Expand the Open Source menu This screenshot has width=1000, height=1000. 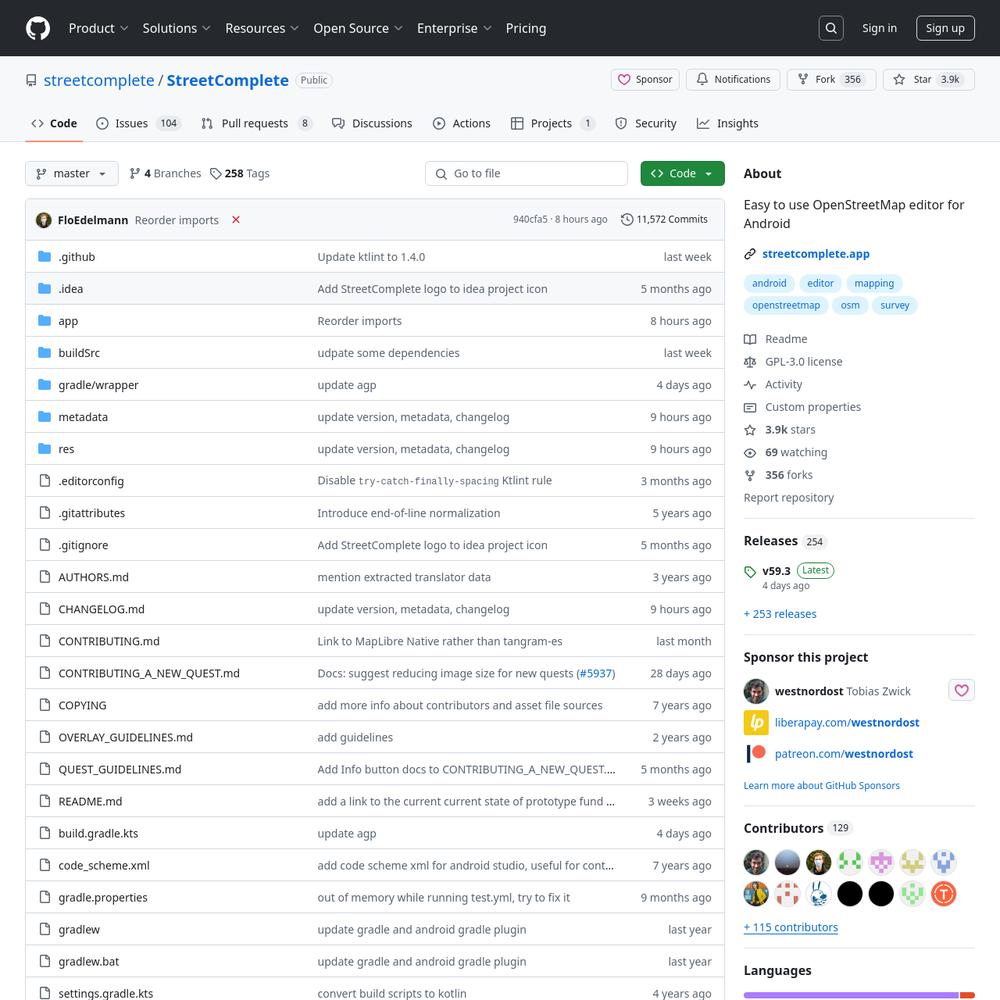tap(358, 28)
